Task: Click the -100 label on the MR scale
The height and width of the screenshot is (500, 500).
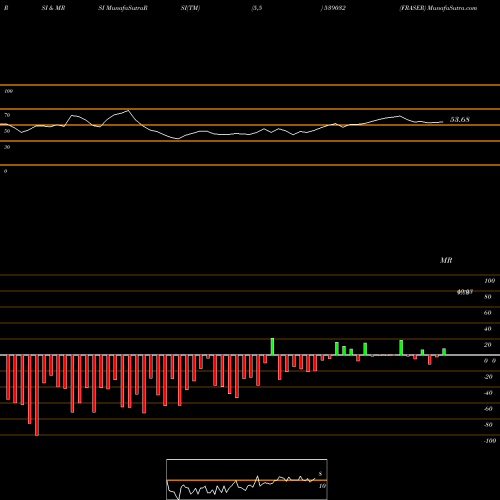Action: (x=490, y=441)
